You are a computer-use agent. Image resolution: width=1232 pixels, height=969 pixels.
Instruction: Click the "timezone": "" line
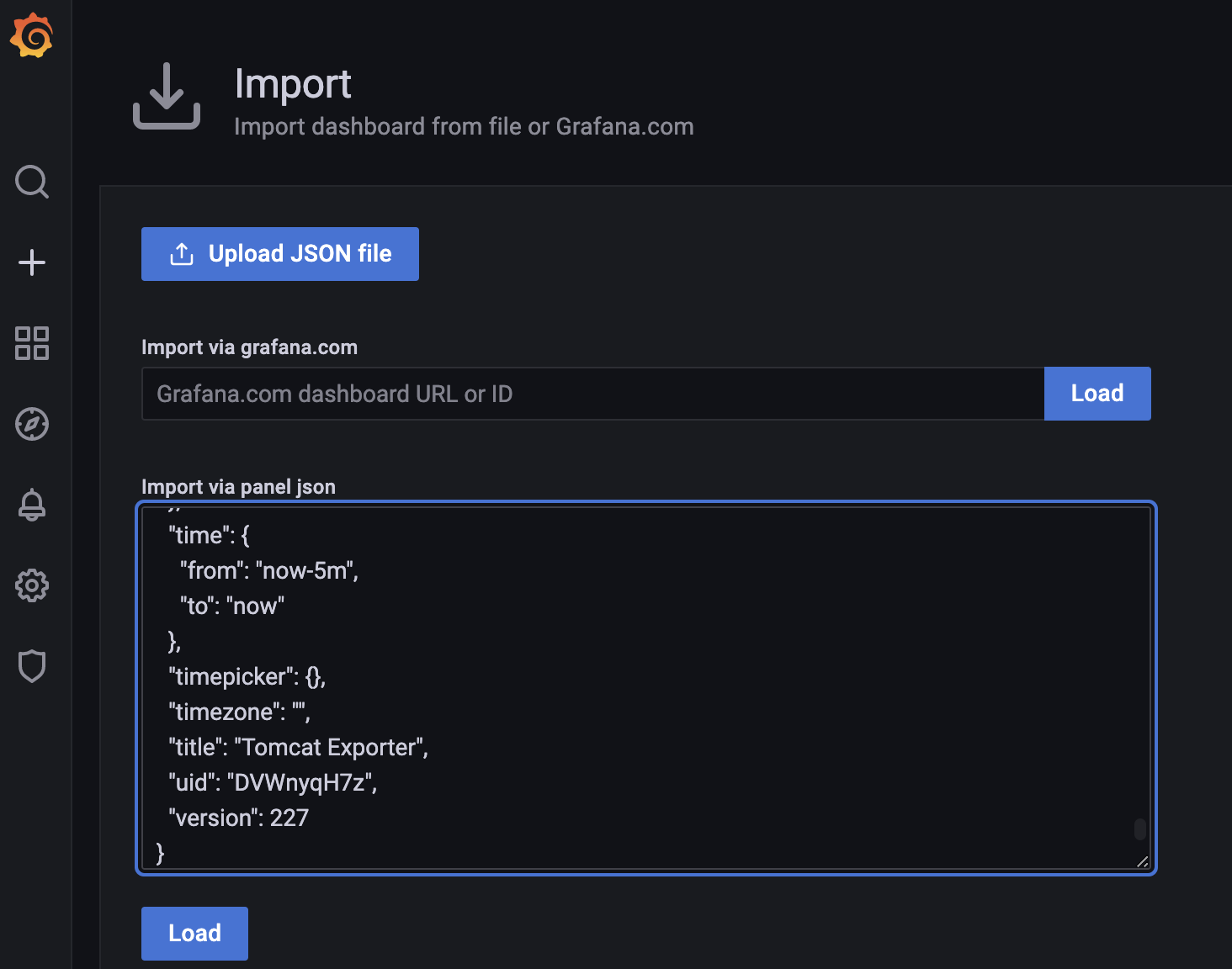(240, 712)
